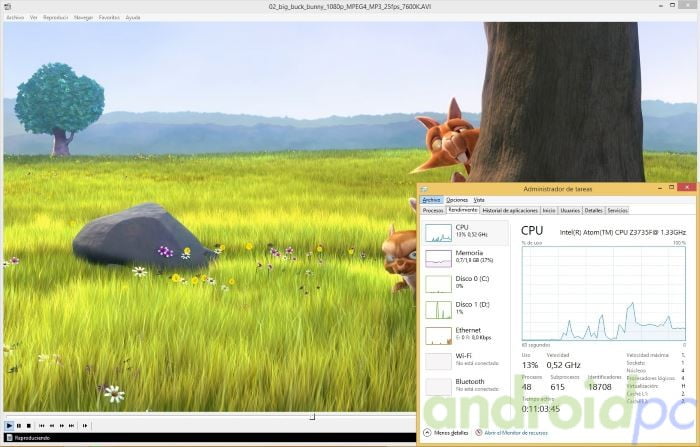Pause the video in the media player
This screenshot has width=700, height=447.
point(19,426)
